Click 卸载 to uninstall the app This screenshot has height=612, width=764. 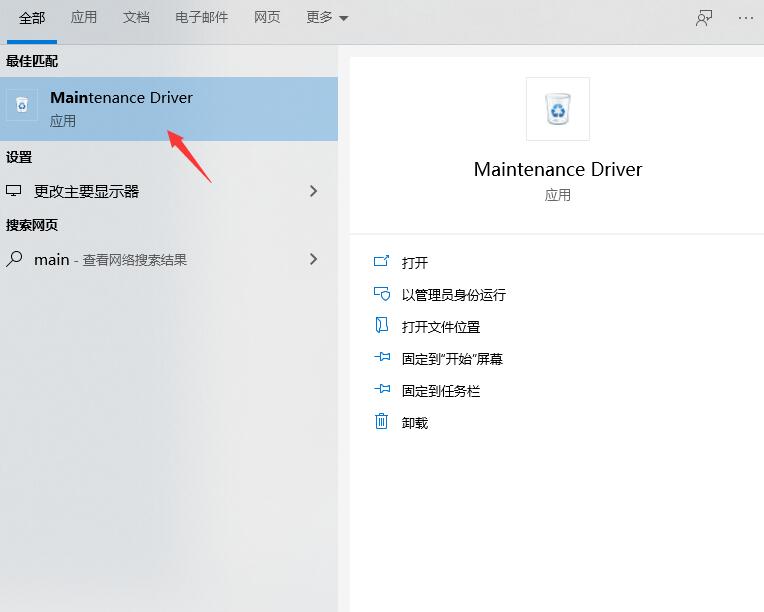[414, 423]
